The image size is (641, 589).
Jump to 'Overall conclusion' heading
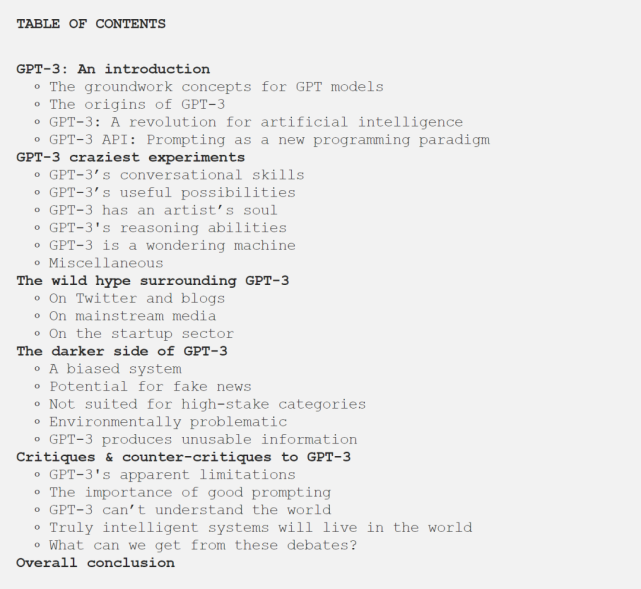coord(95,562)
